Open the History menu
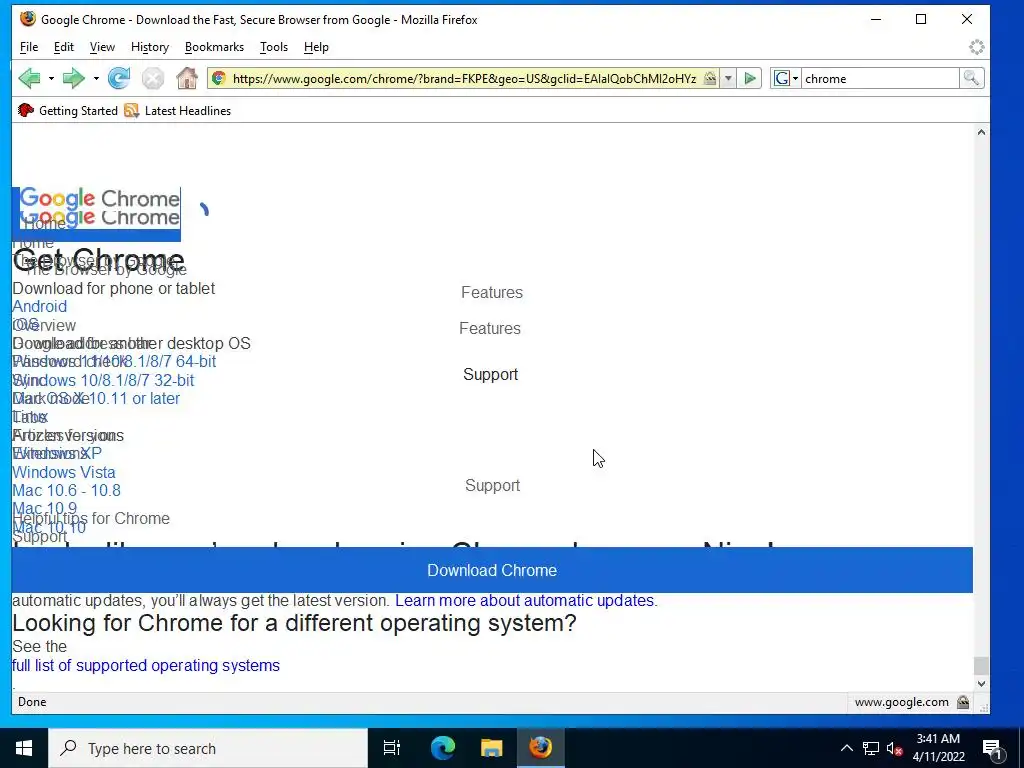Image resolution: width=1024 pixels, height=768 pixels. tap(150, 47)
